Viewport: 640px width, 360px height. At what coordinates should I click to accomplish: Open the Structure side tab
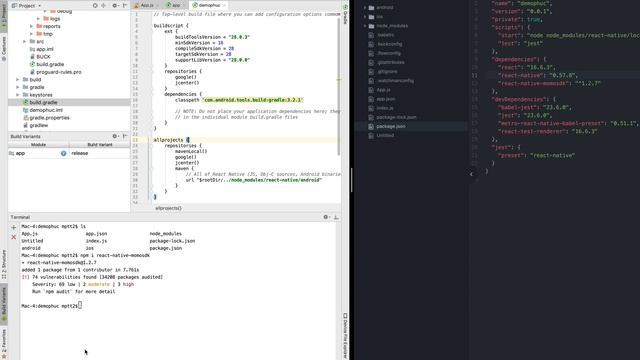[x=4, y=264]
